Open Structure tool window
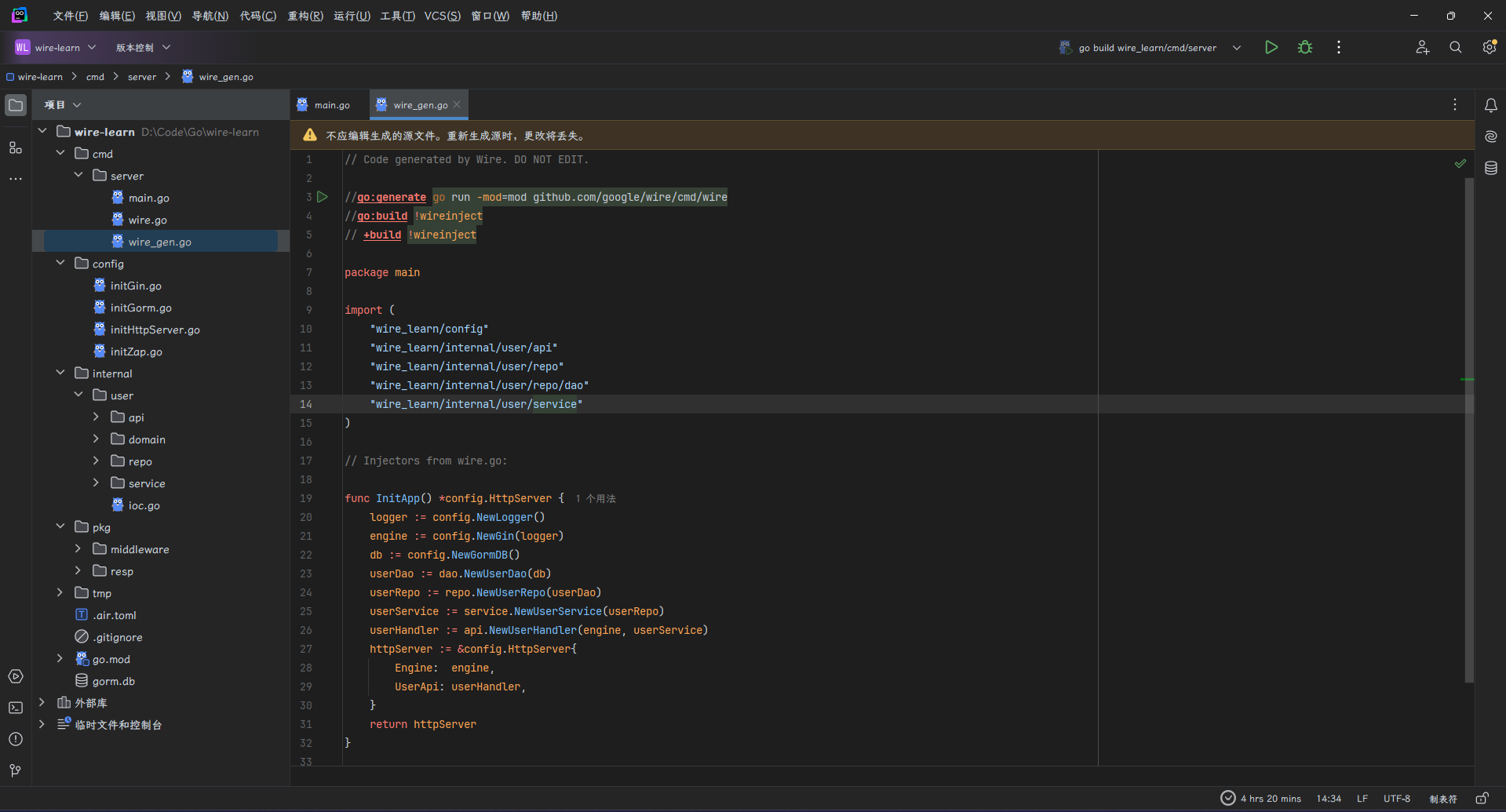 coord(16,147)
